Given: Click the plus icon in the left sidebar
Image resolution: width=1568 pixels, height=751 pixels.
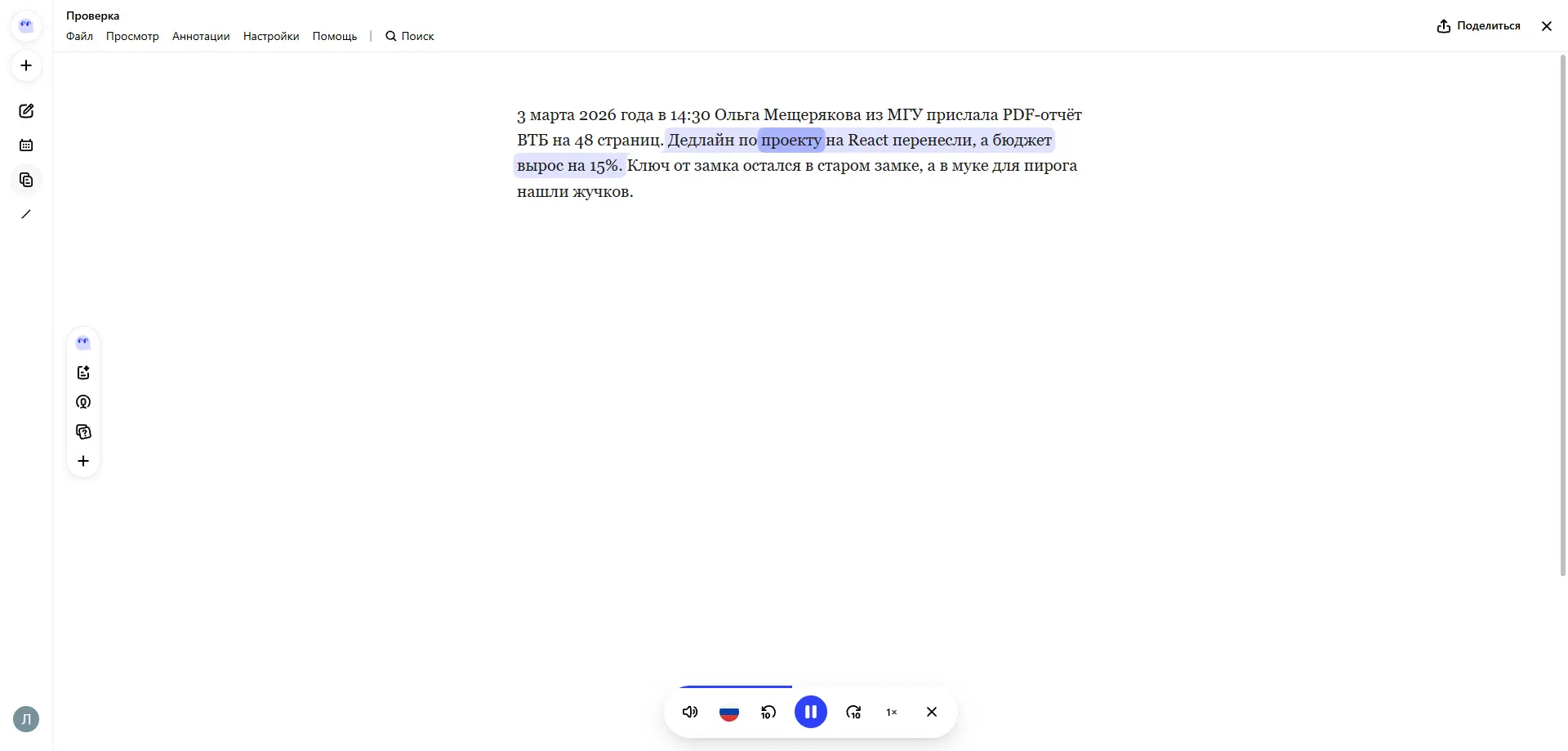Looking at the screenshot, I should [26, 66].
